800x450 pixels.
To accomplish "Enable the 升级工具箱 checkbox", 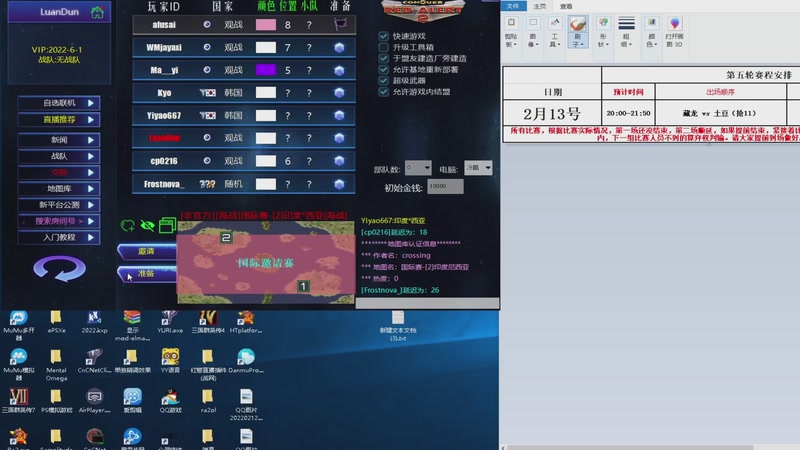I will (383, 47).
